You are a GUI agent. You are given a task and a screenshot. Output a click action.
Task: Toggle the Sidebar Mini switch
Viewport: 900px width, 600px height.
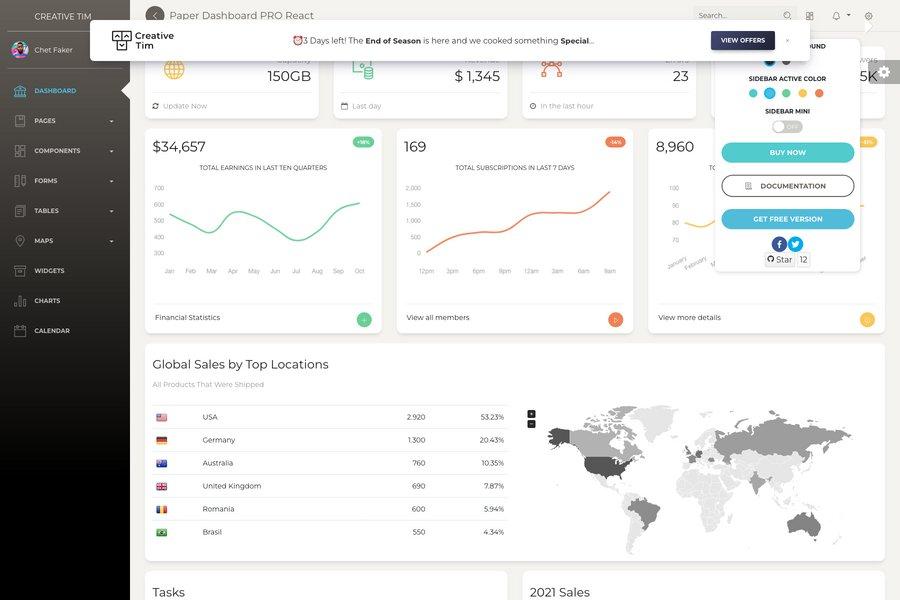tap(787, 127)
